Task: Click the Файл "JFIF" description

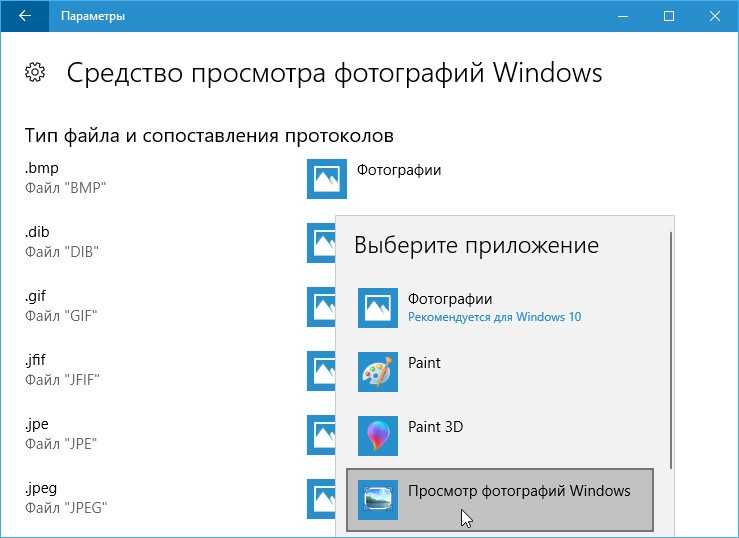Action: click(x=62, y=380)
